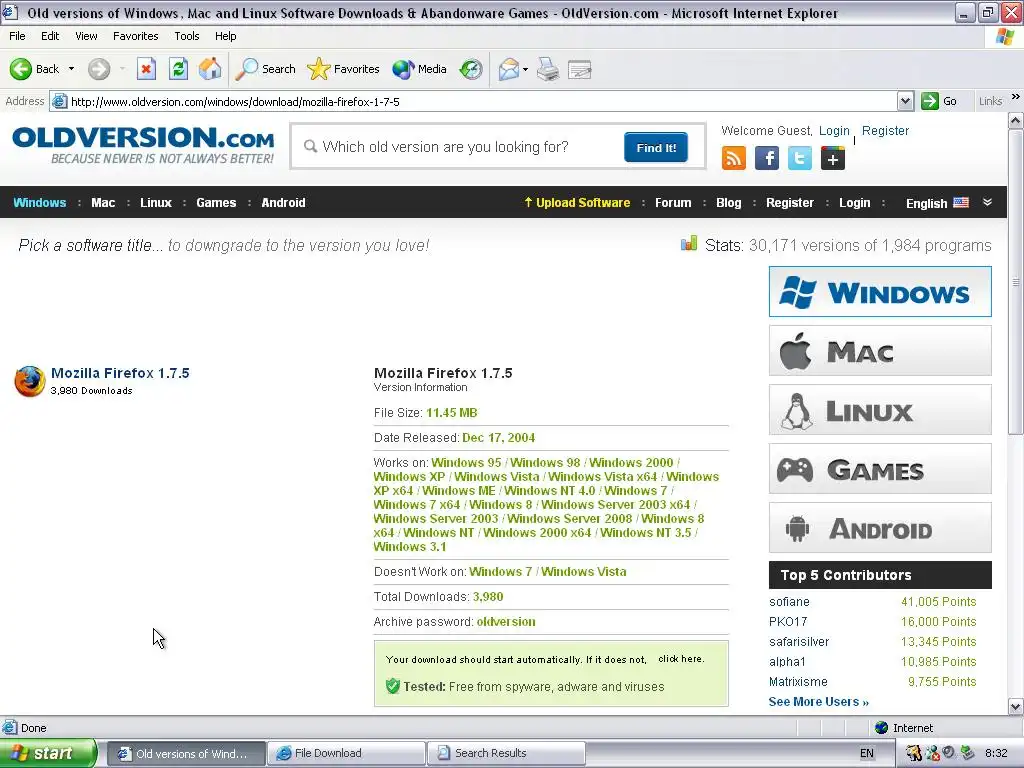Click the Back arrow toolbar icon
Viewport: 1024px width, 768px height.
tap(21, 69)
